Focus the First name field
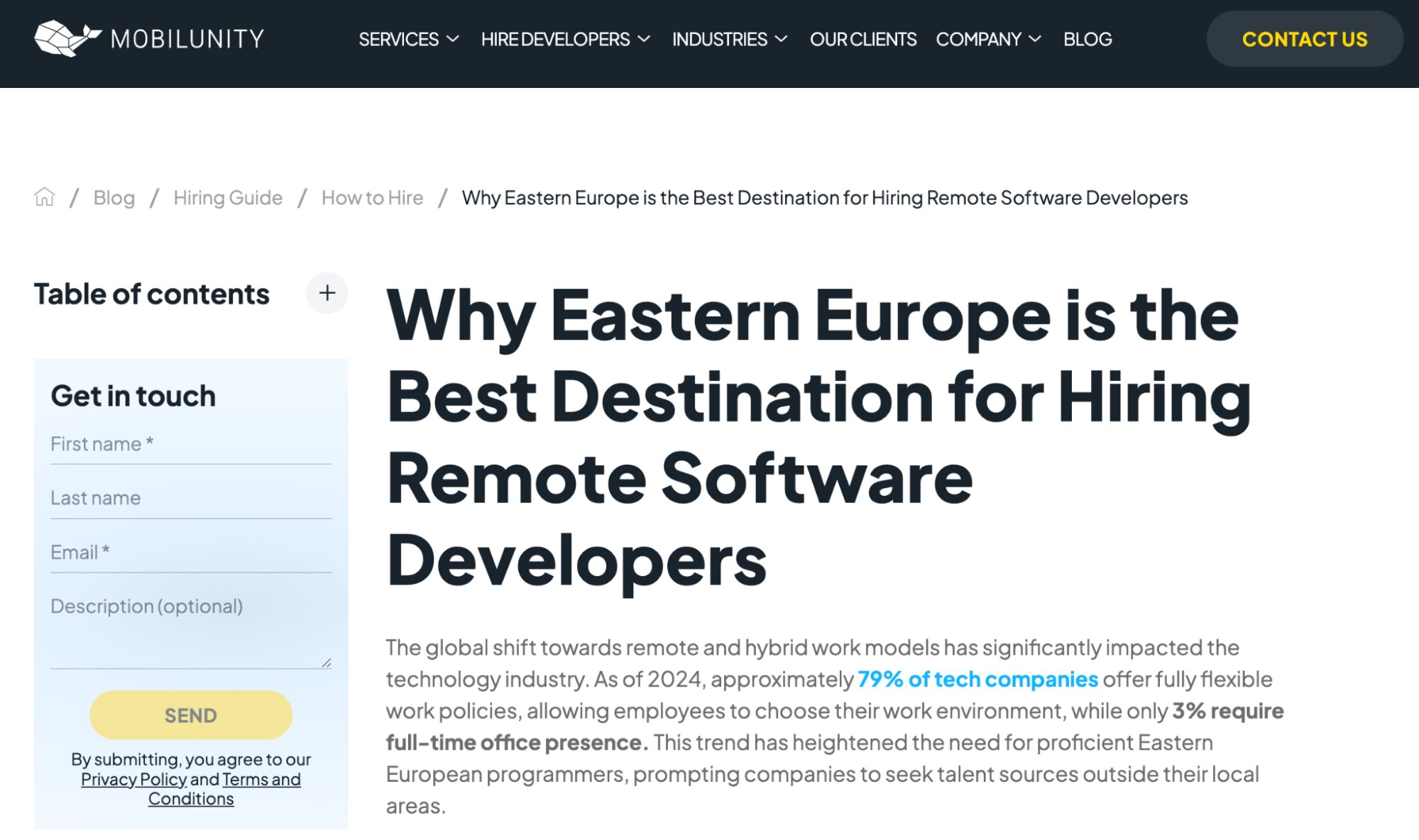 pos(190,445)
